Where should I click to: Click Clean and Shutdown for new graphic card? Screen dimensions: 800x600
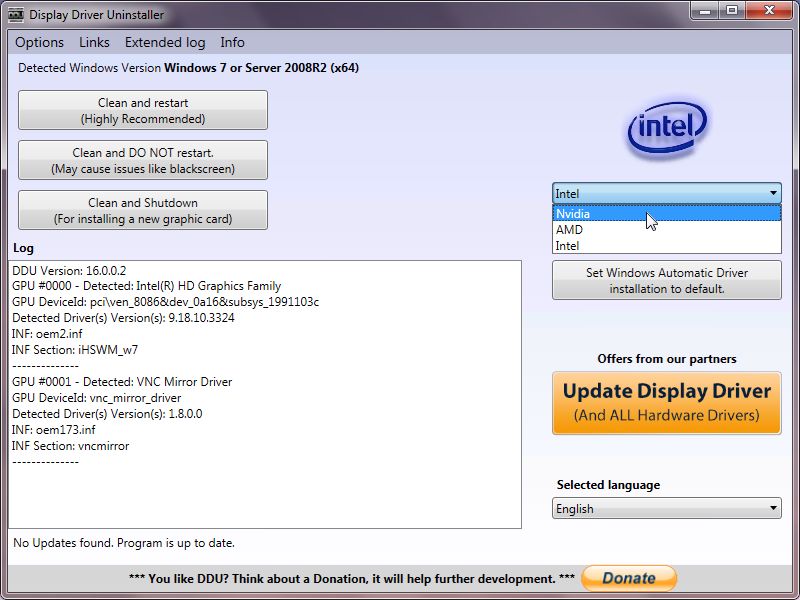click(x=142, y=210)
